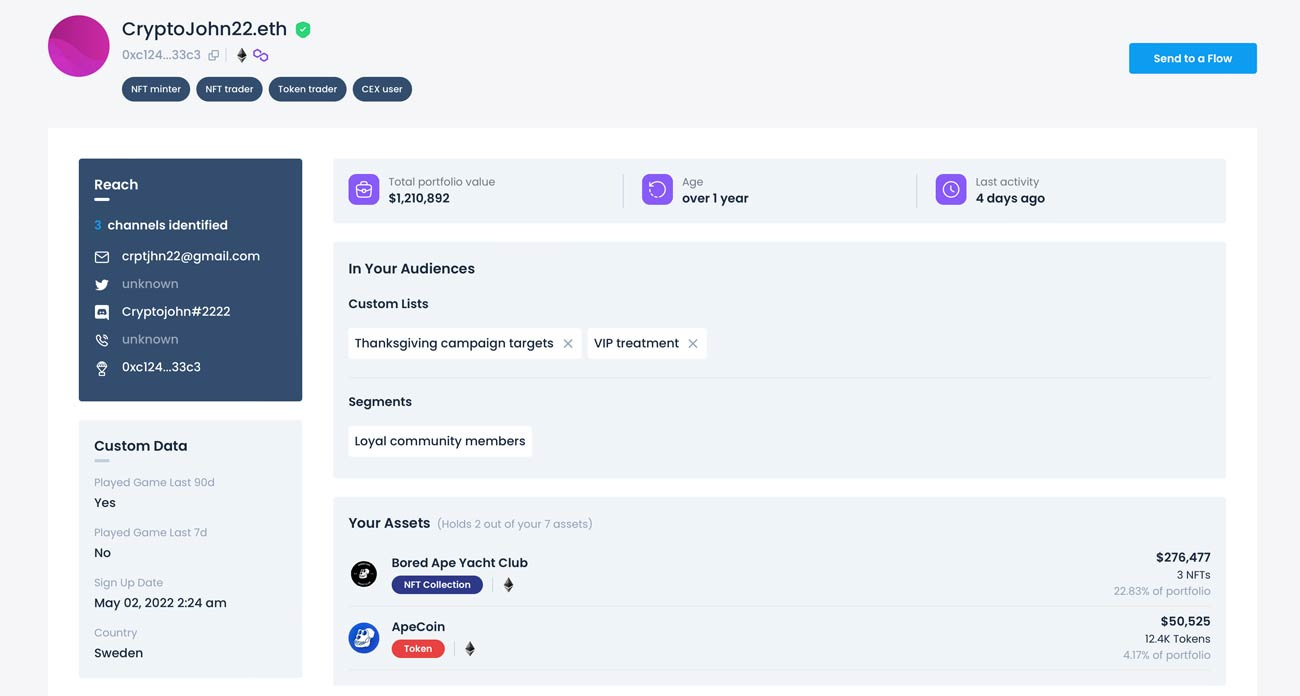Click the CryptoJohn22.eth name heading
This screenshot has height=696, width=1300.
click(x=204, y=29)
